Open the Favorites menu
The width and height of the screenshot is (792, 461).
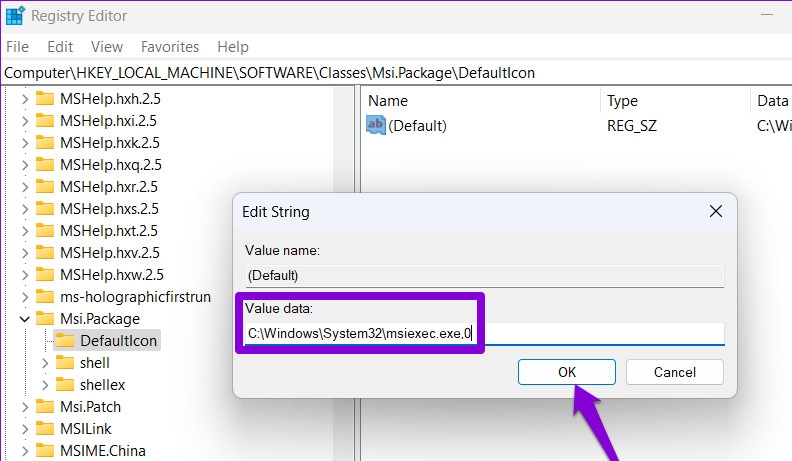click(x=170, y=47)
